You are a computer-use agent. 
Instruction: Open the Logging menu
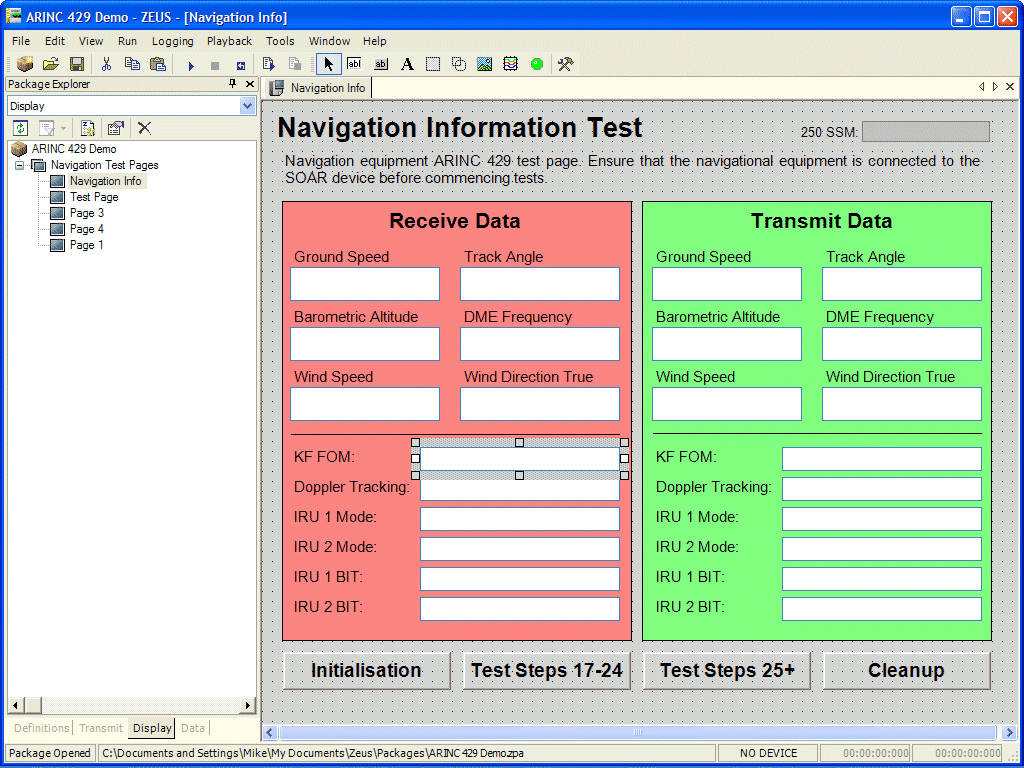(x=172, y=40)
